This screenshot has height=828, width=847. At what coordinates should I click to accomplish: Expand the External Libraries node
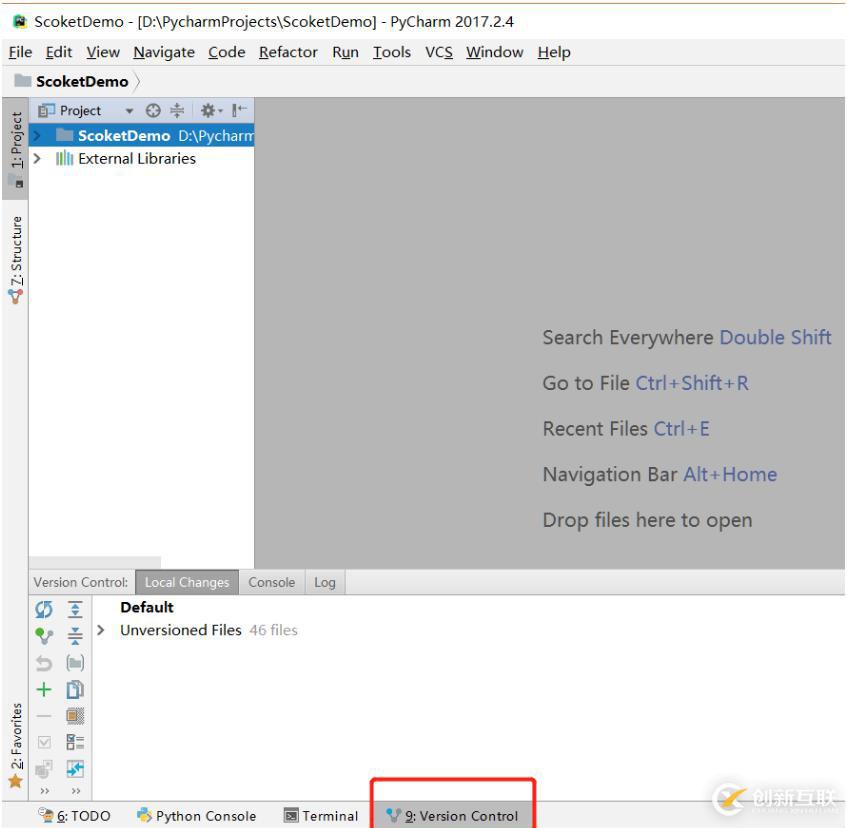tap(38, 159)
